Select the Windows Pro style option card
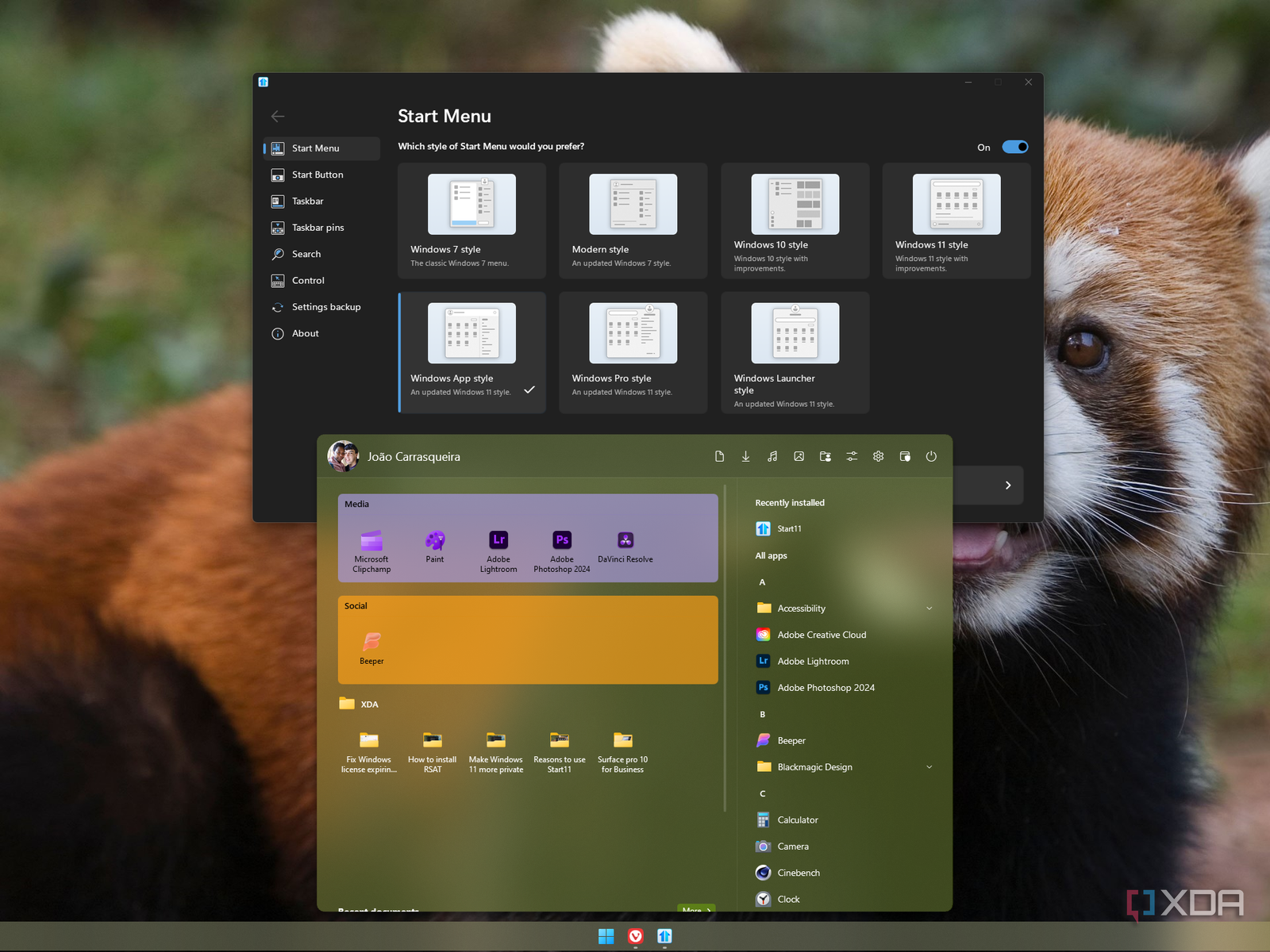 pos(633,352)
